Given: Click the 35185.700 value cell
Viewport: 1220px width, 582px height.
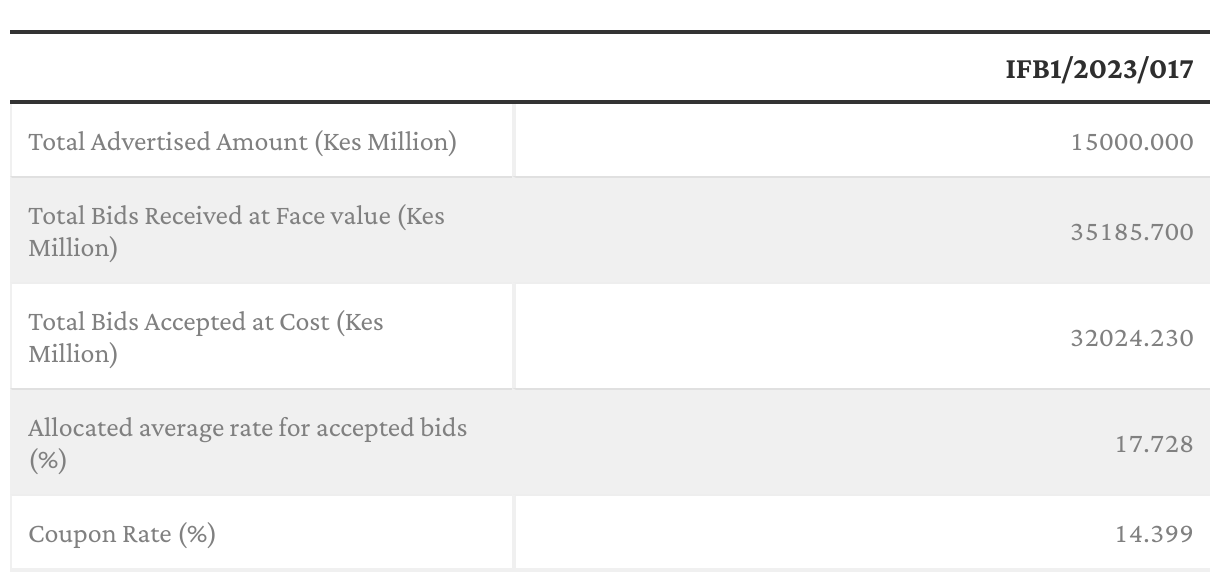Looking at the screenshot, I should [1131, 232].
